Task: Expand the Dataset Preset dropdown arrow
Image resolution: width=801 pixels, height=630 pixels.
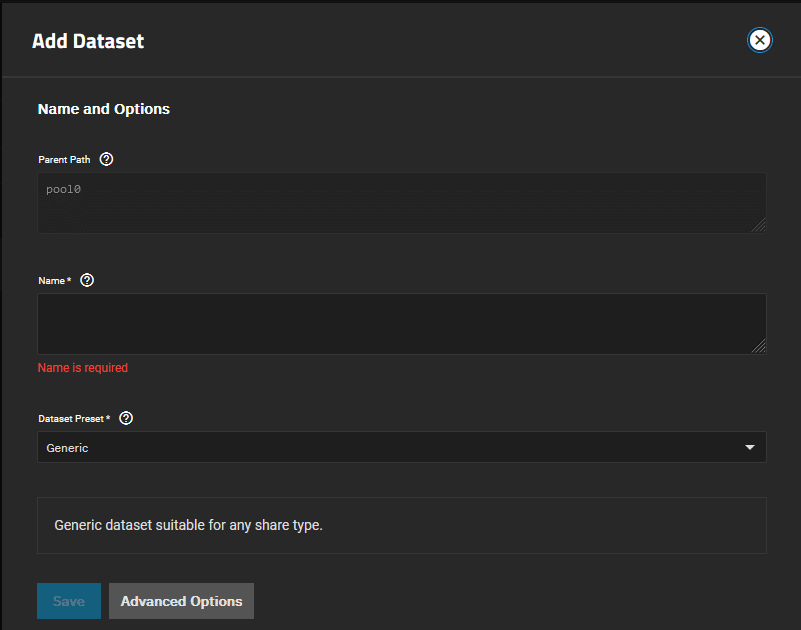Action: coord(750,448)
